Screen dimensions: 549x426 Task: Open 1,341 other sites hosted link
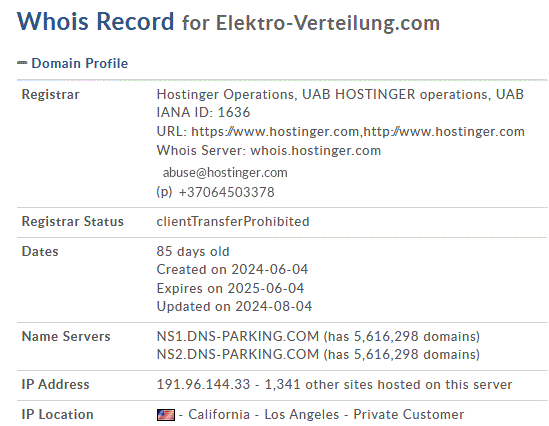[x=388, y=384]
